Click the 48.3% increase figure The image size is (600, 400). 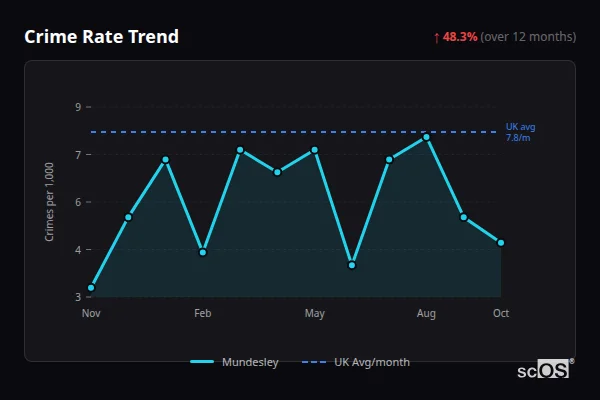(460, 37)
